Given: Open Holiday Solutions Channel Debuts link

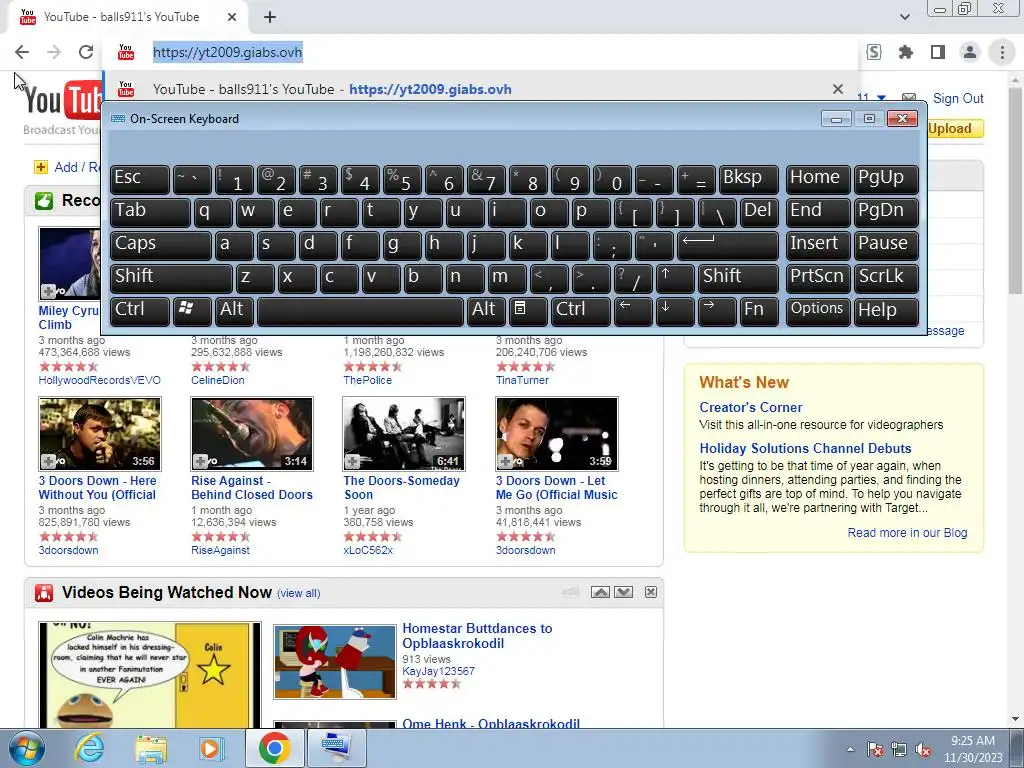Looking at the screenshot, I should coord(805,449).
